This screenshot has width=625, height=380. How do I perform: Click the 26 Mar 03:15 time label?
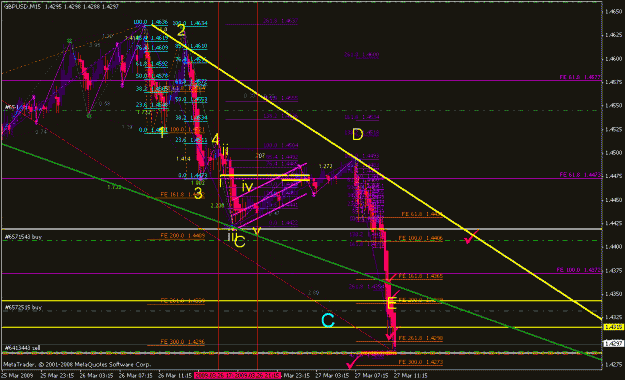tap(96, 375)
